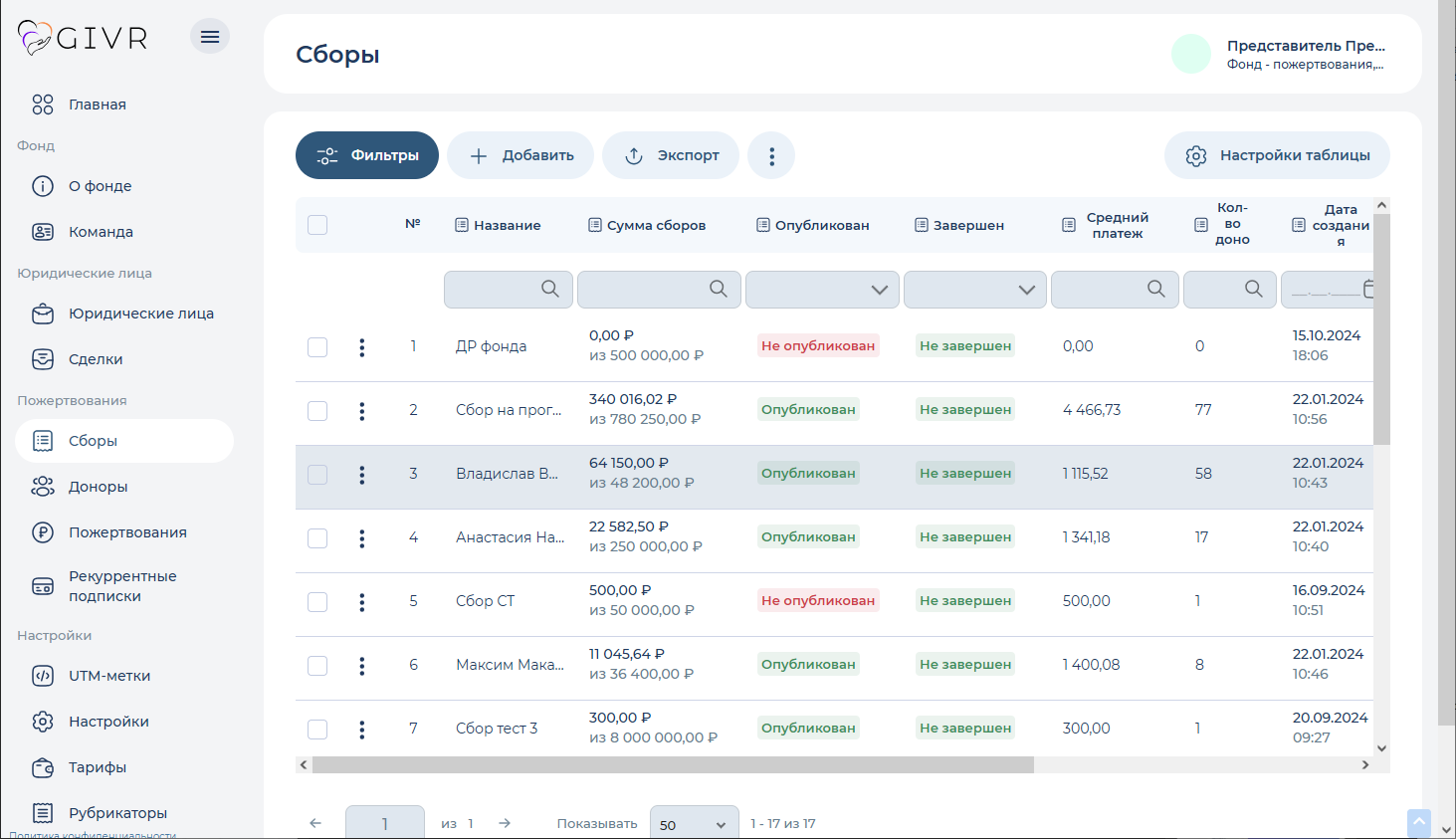Open the Представитель profile menu
The width and height of the screenshot is (1456, 839).
[1305, 54]
